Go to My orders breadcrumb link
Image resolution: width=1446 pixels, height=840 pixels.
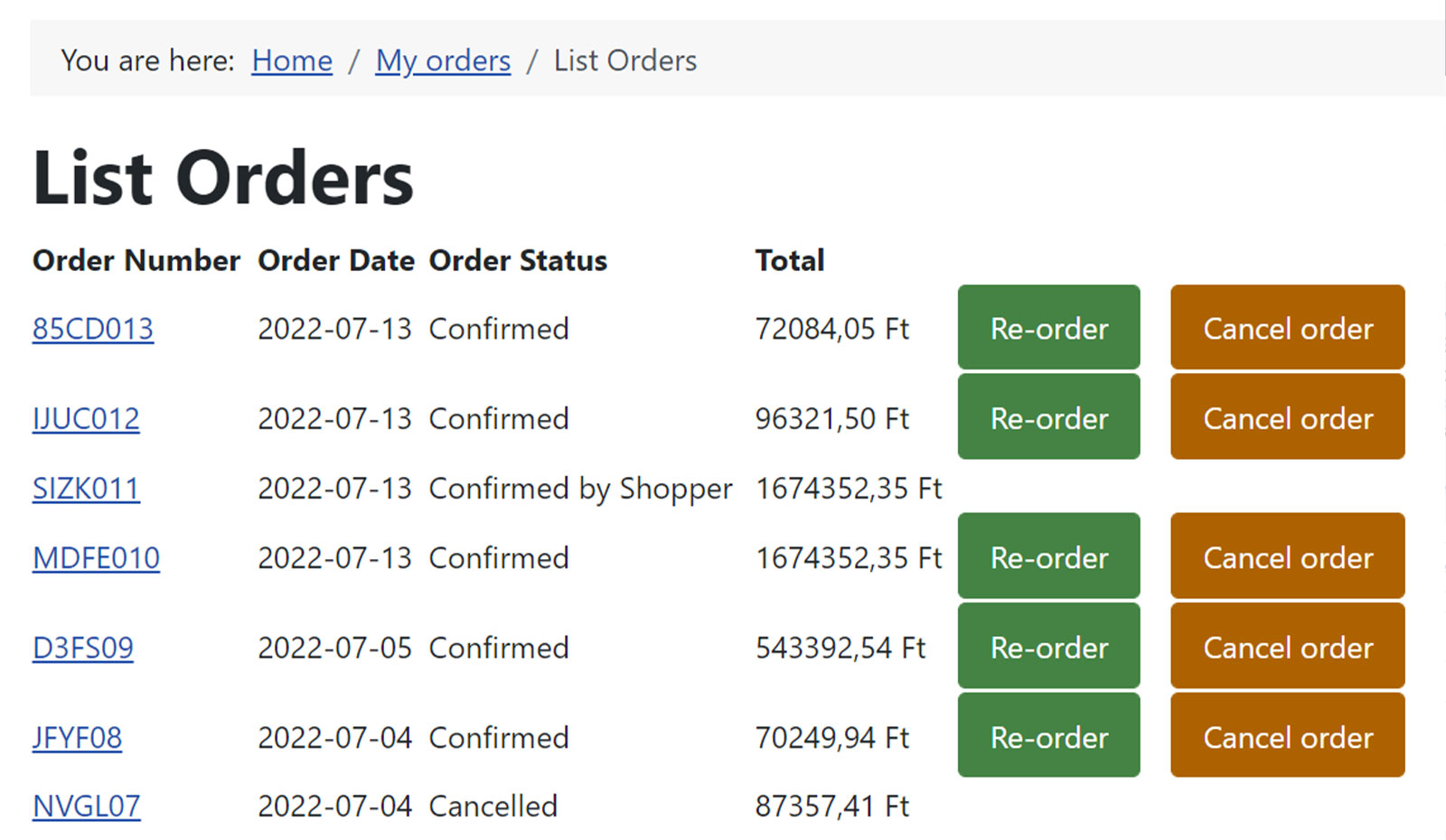[443, 61]
